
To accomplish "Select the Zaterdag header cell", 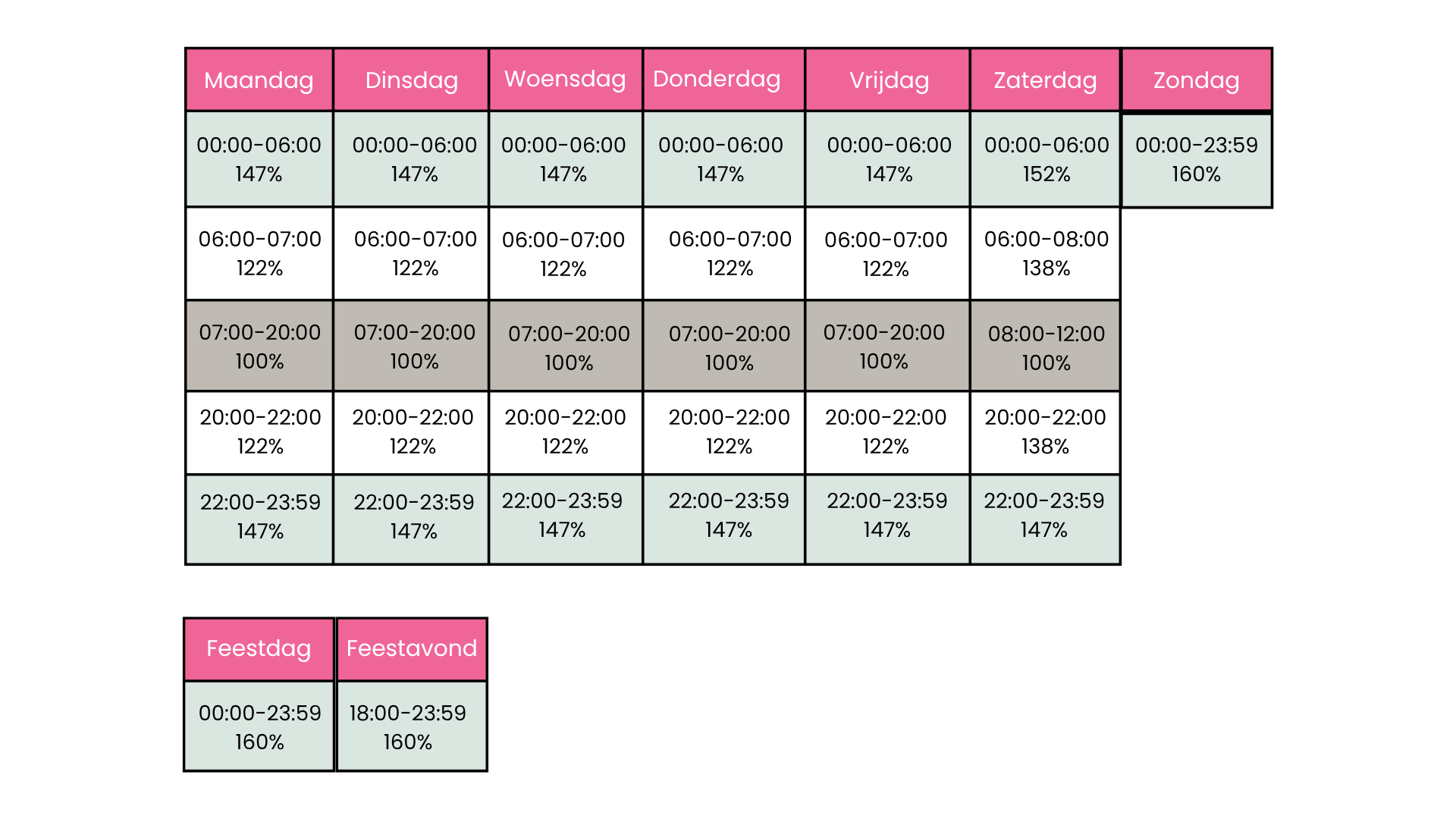I will 1045,80.
